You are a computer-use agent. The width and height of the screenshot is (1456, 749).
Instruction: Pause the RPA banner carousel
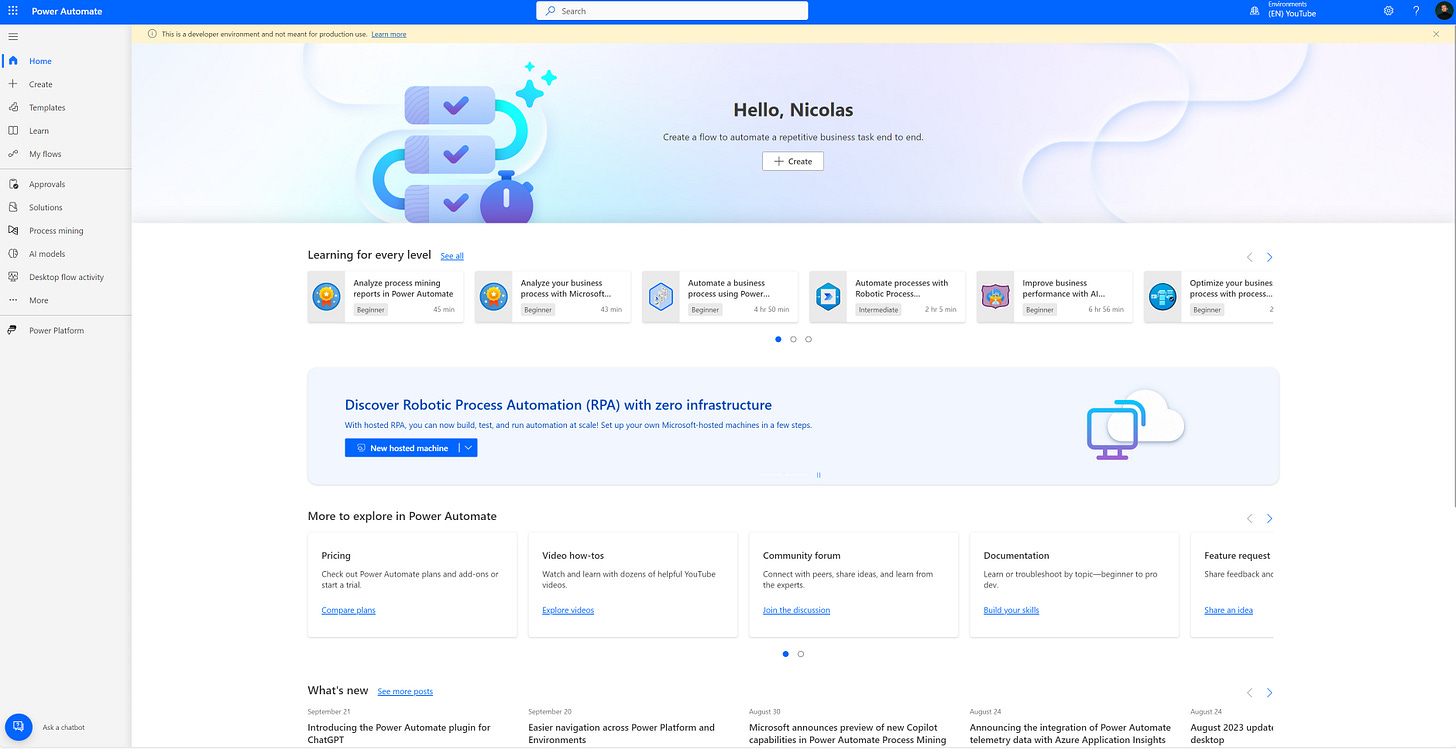pyautogui.click(x=819, y=475)
